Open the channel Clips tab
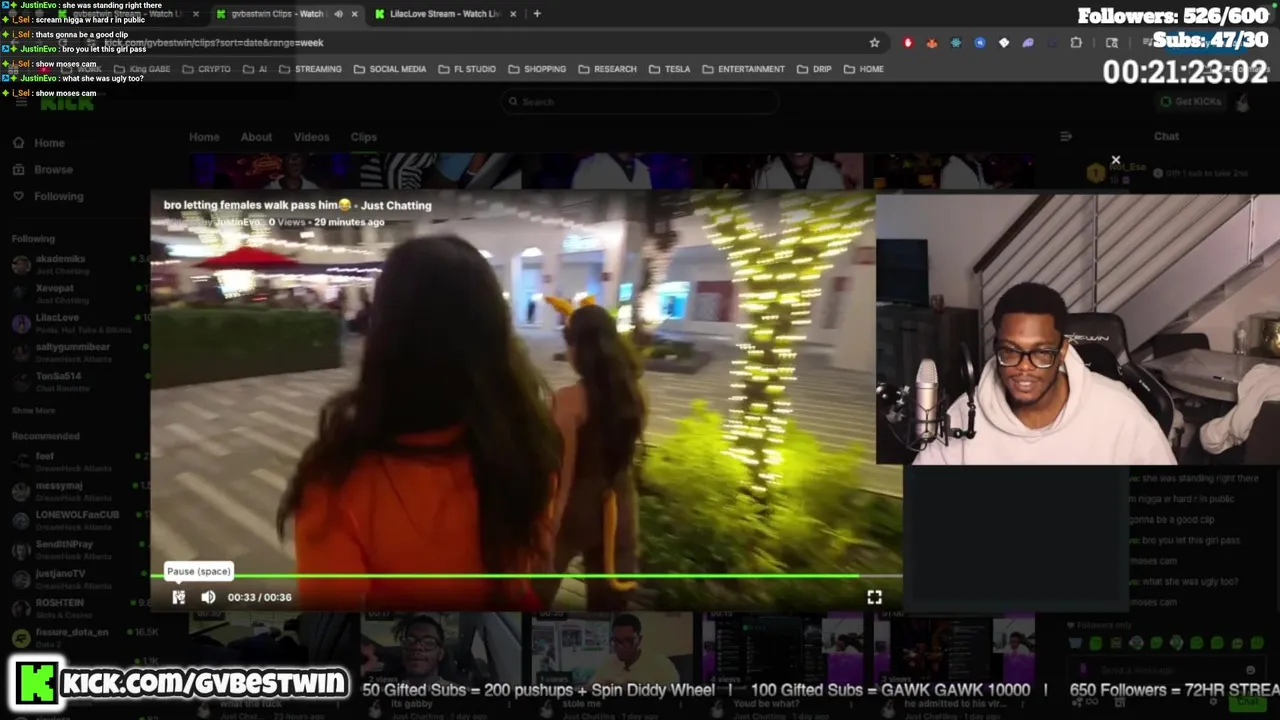This screenshot has height=720, width=1280. click(363, 137)
